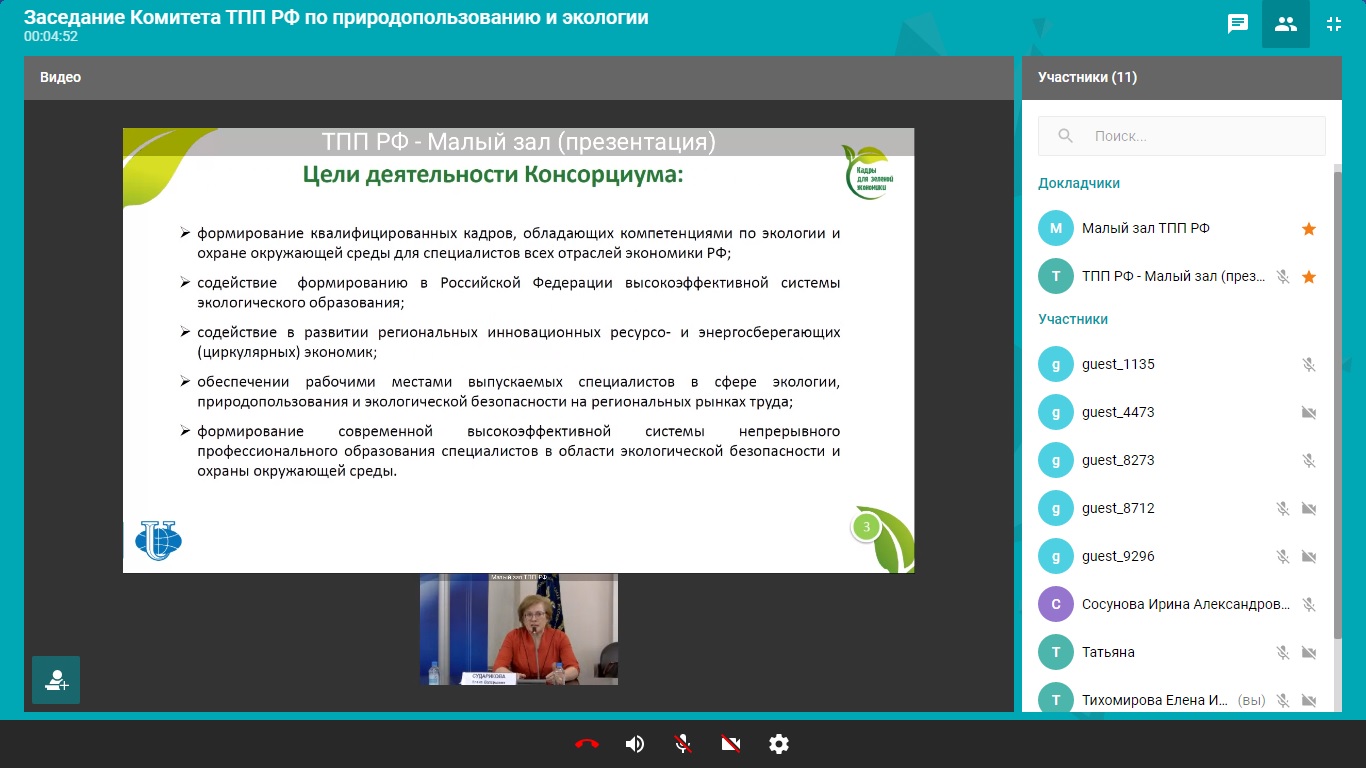Image resolution: width=1366 pixels, height=768 pixels.
Task: Select participant Сосунова Ирина Александровна
Action: click(1185, 604)
